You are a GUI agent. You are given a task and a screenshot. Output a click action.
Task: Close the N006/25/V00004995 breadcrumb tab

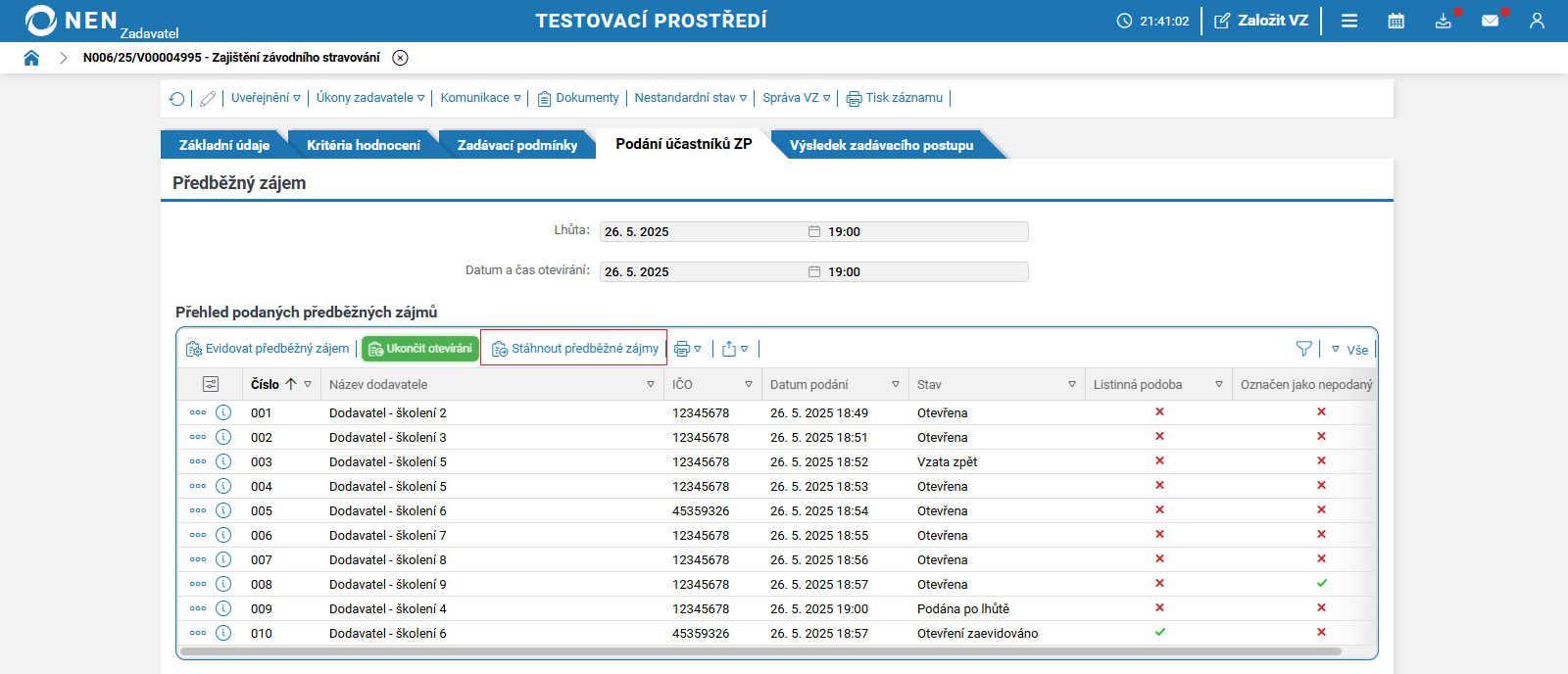tap(400, 58)
